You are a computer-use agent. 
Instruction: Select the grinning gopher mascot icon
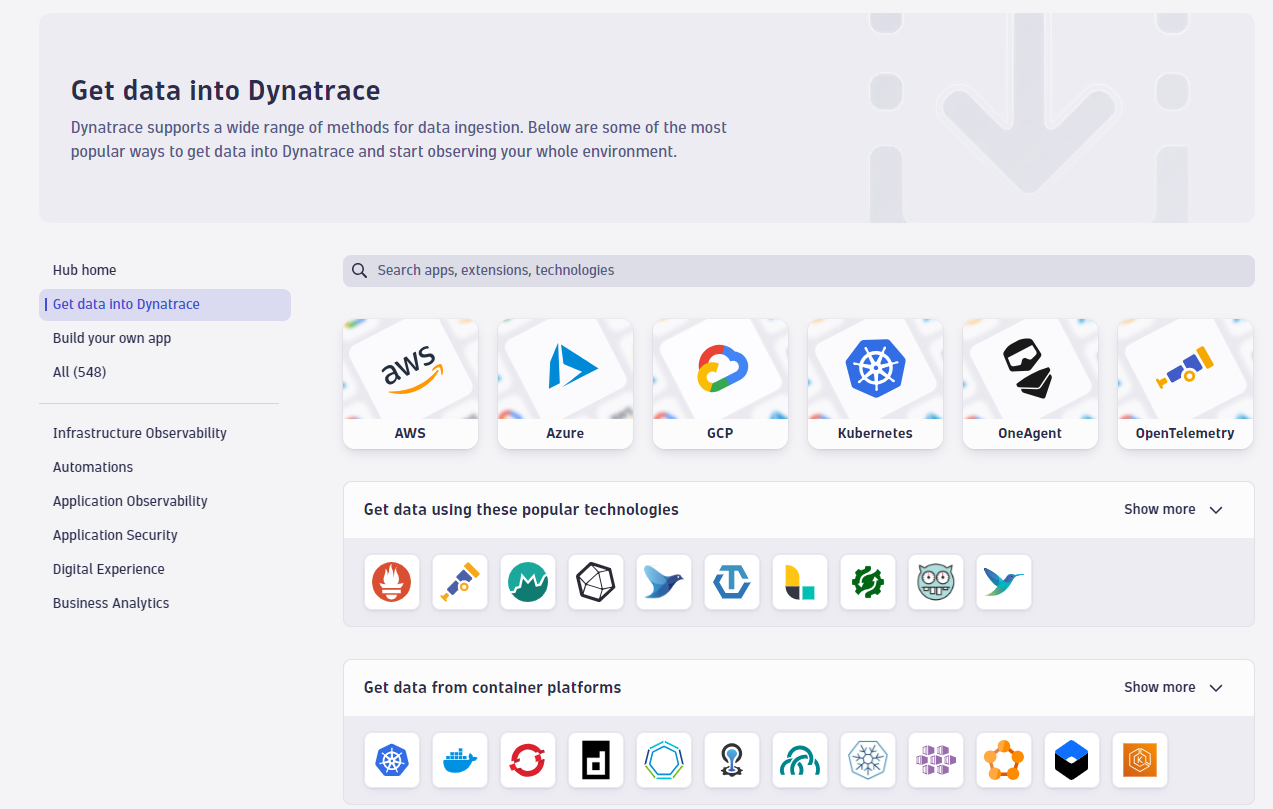(x=936, y=582)
